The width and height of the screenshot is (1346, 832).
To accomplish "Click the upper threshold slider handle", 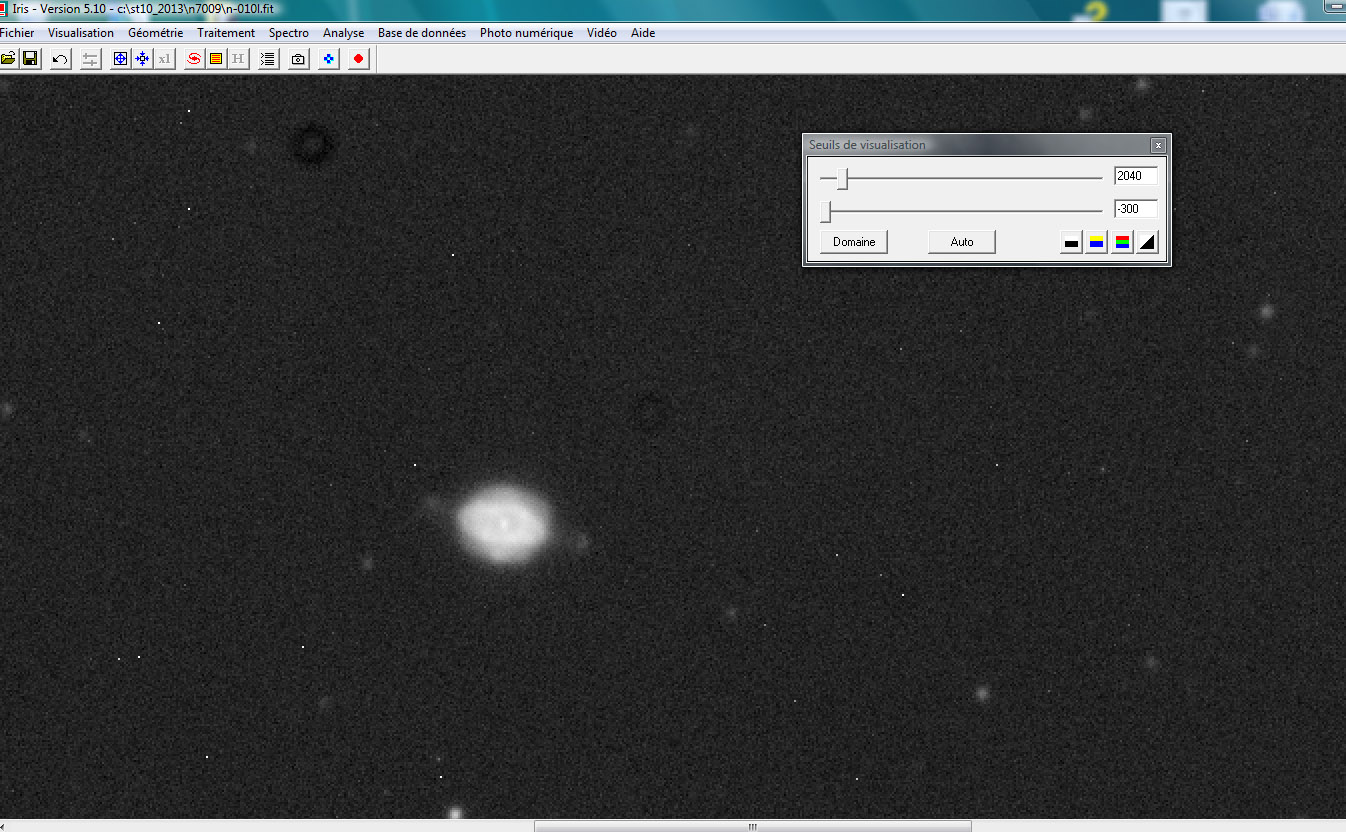I will click(843, 178).
